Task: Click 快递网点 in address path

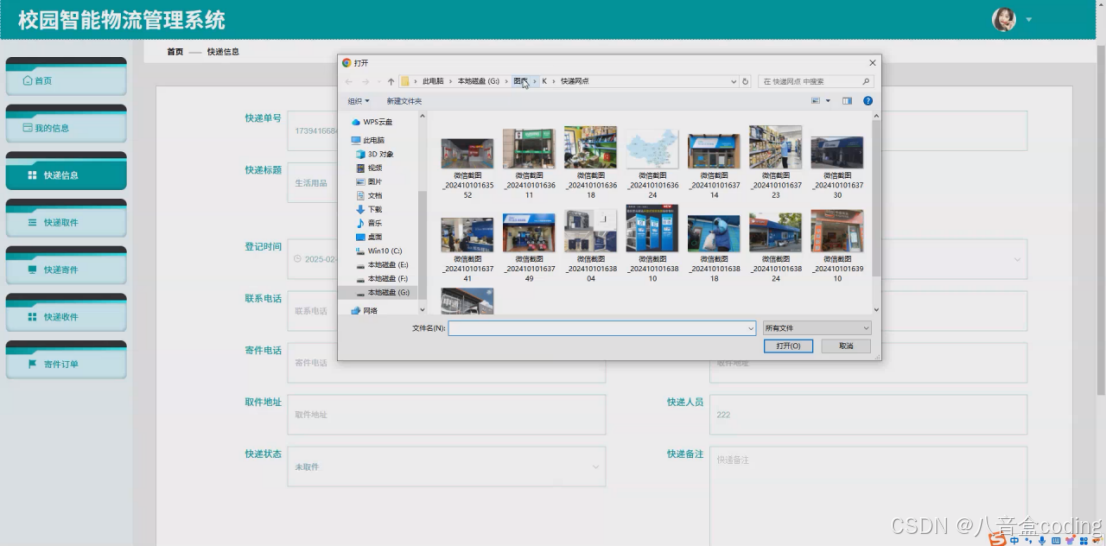Action: [575, 81]
